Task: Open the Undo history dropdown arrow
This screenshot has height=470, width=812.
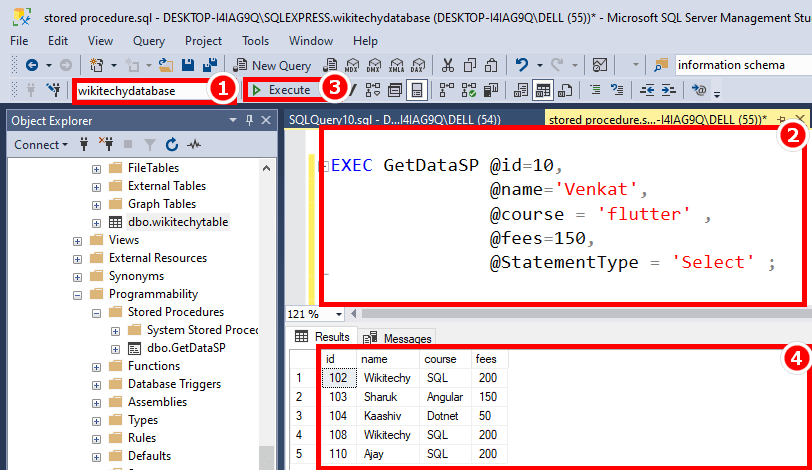Action: (x=540, y=65)
